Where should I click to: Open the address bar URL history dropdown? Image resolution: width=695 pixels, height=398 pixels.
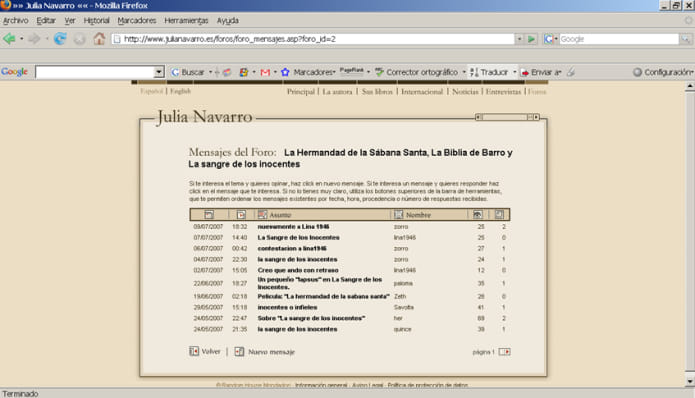point(519,39)
